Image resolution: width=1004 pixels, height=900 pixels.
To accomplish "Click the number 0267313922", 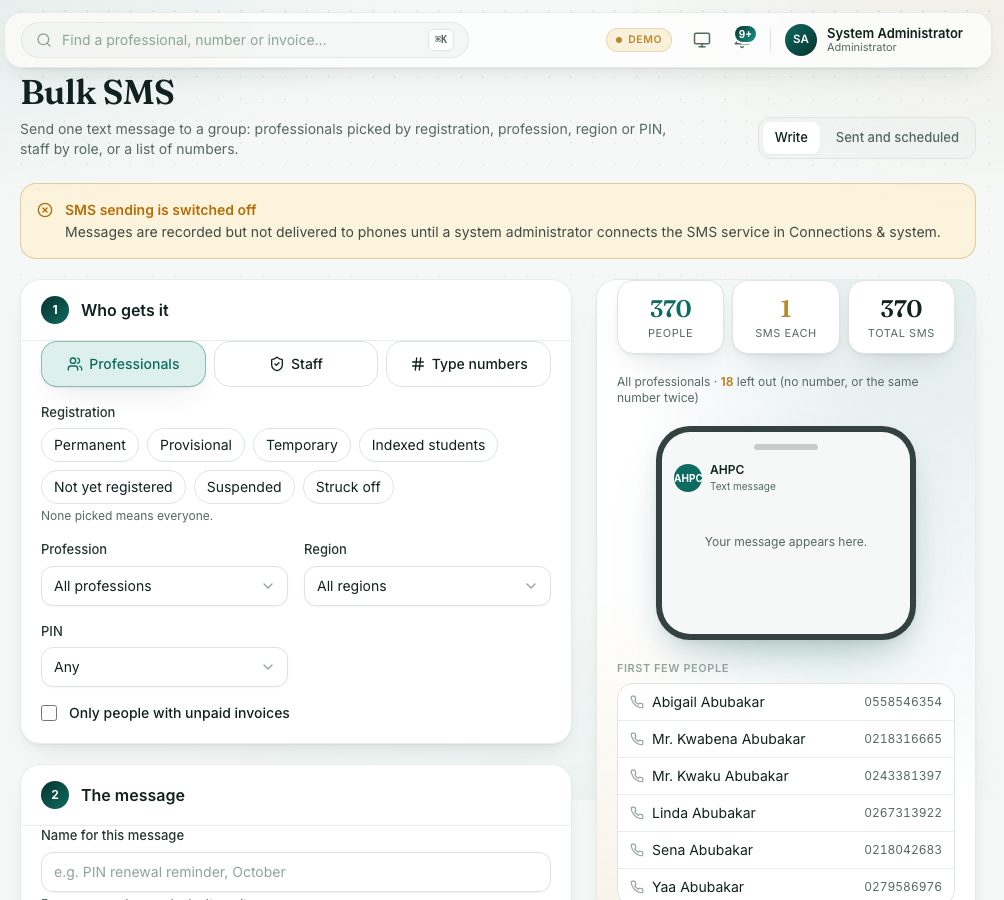I will (x=903, y=813).
